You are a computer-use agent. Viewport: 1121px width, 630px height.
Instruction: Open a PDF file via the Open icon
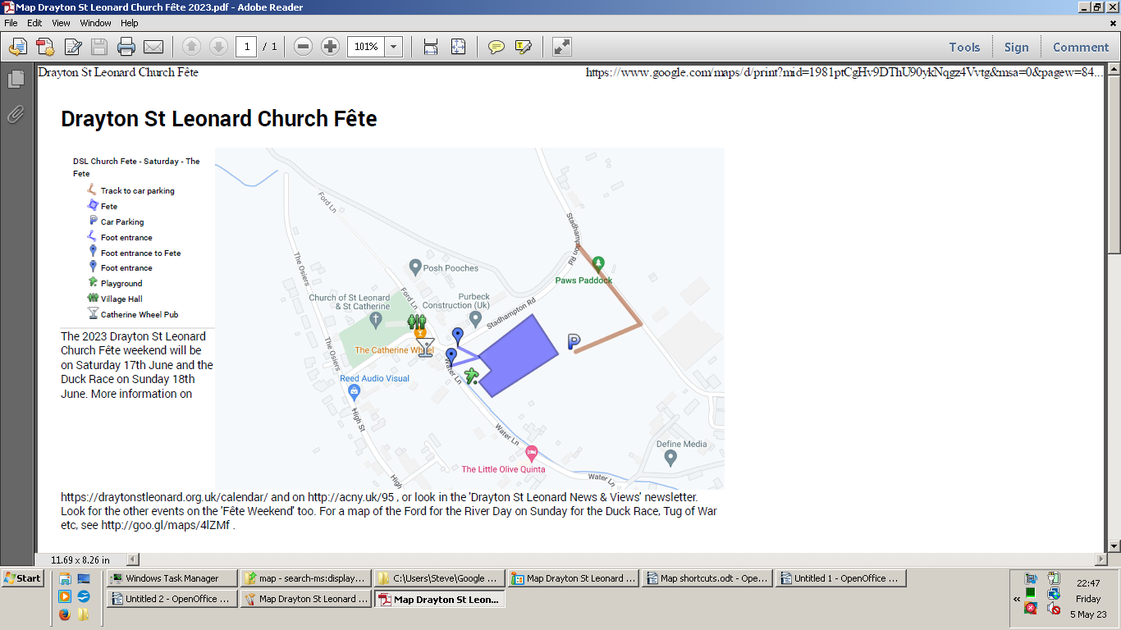point(18,46)
